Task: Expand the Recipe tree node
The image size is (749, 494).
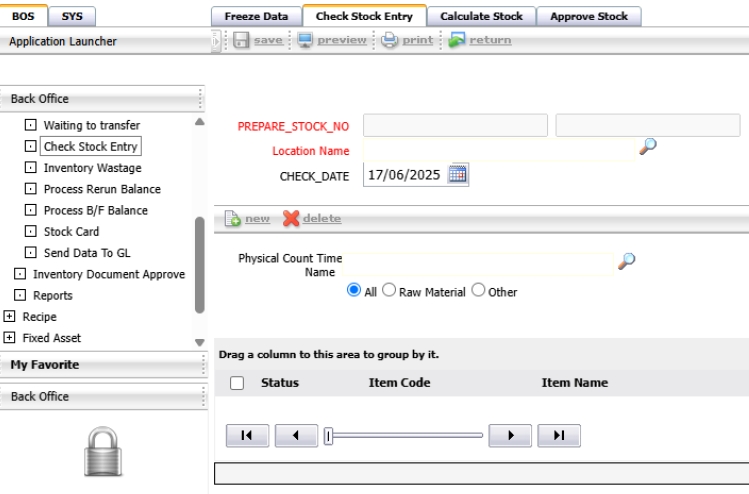Action: [10, 317]
